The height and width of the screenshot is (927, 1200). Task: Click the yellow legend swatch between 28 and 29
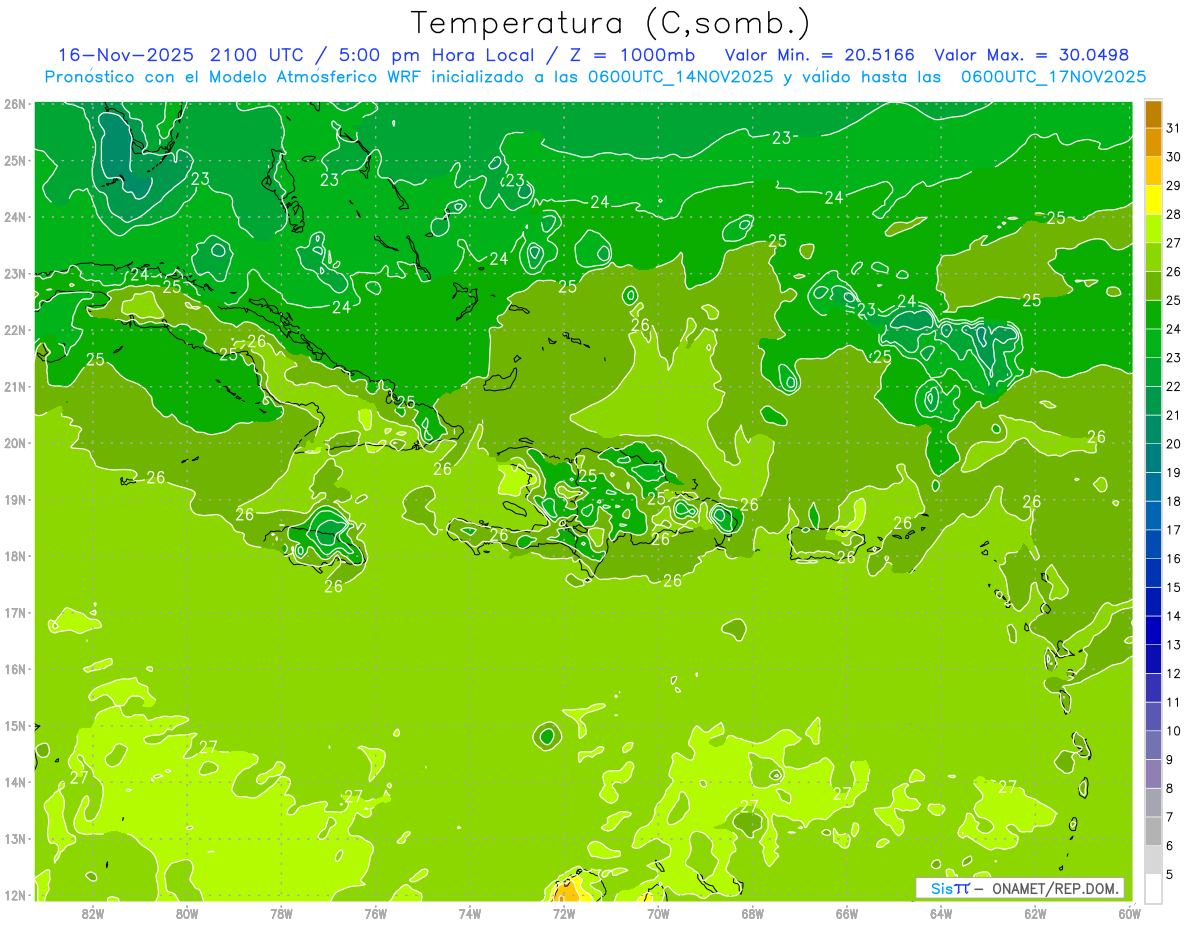(1153, 199)
